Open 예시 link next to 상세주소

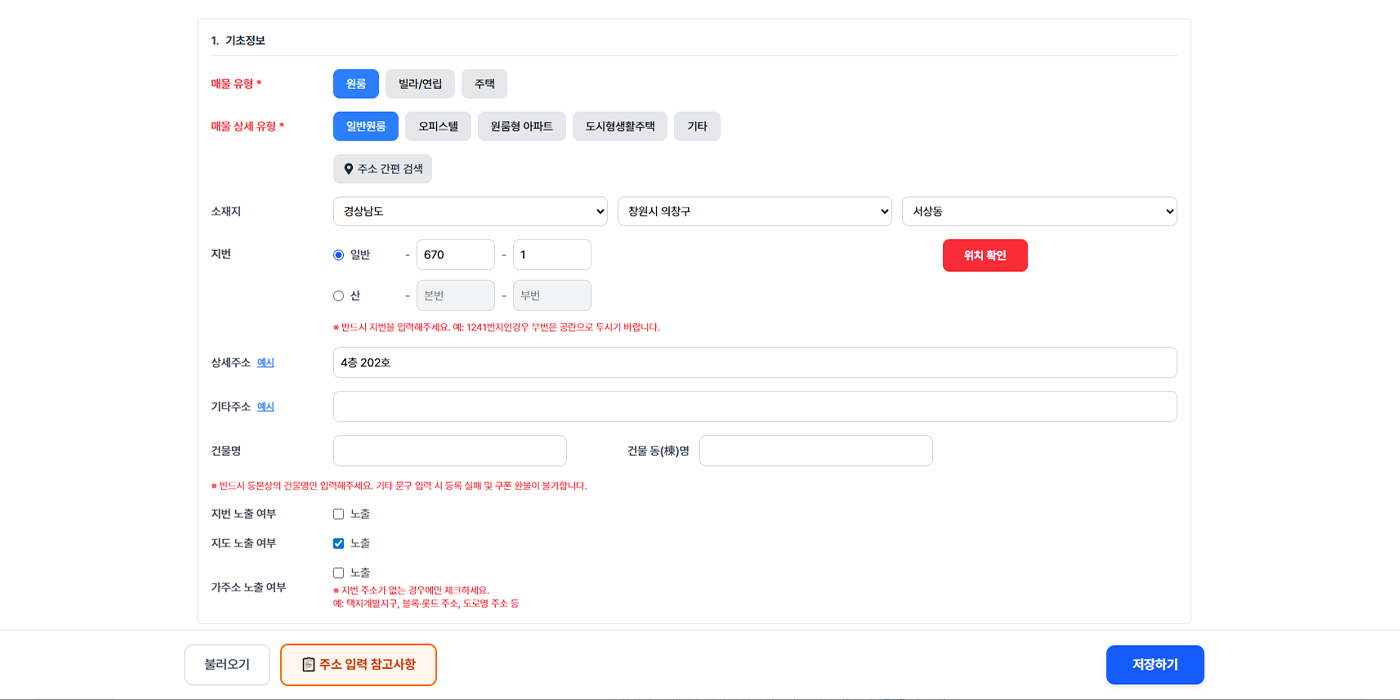265,363
